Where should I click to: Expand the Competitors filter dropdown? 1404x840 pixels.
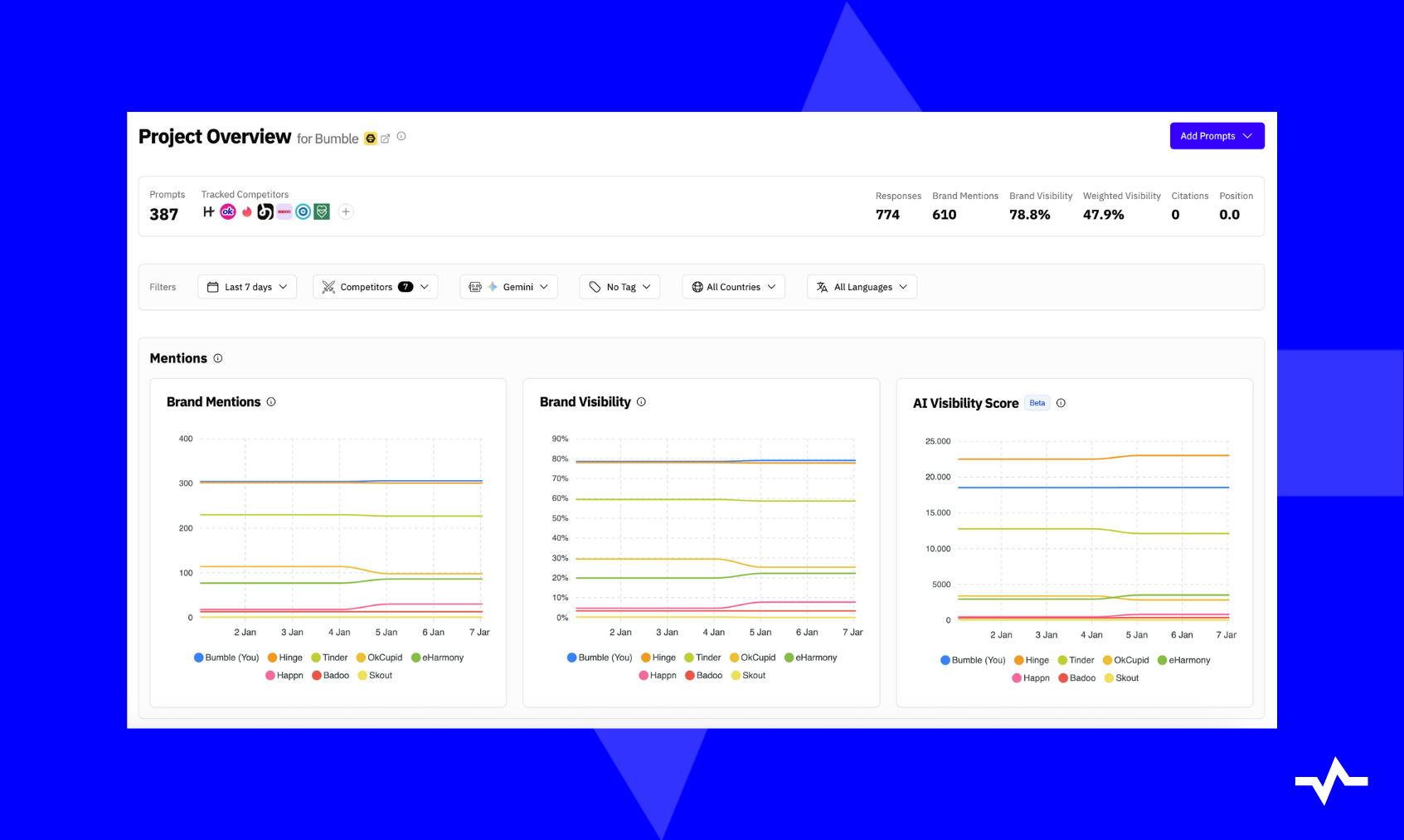point(375,287)
